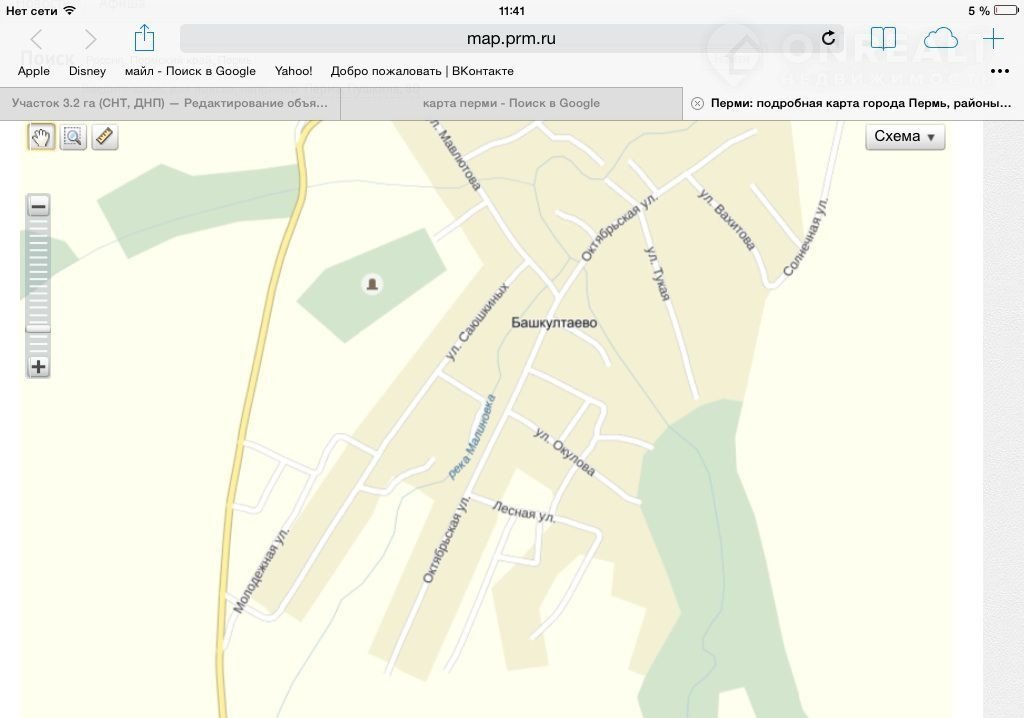Select the ruler distance measuring tool
Screen dimensions: 1024x718
(105, 137)
